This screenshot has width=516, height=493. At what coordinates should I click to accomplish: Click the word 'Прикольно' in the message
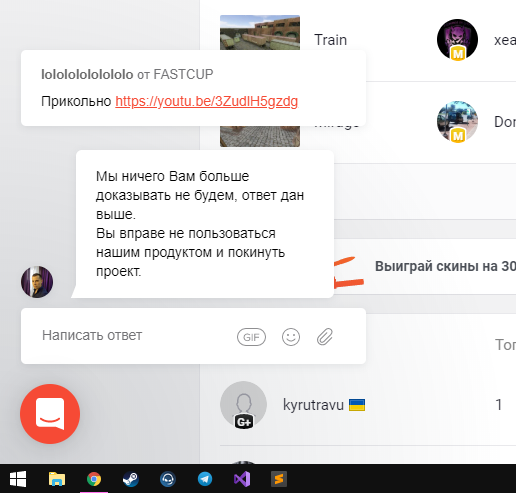(76, 101)
